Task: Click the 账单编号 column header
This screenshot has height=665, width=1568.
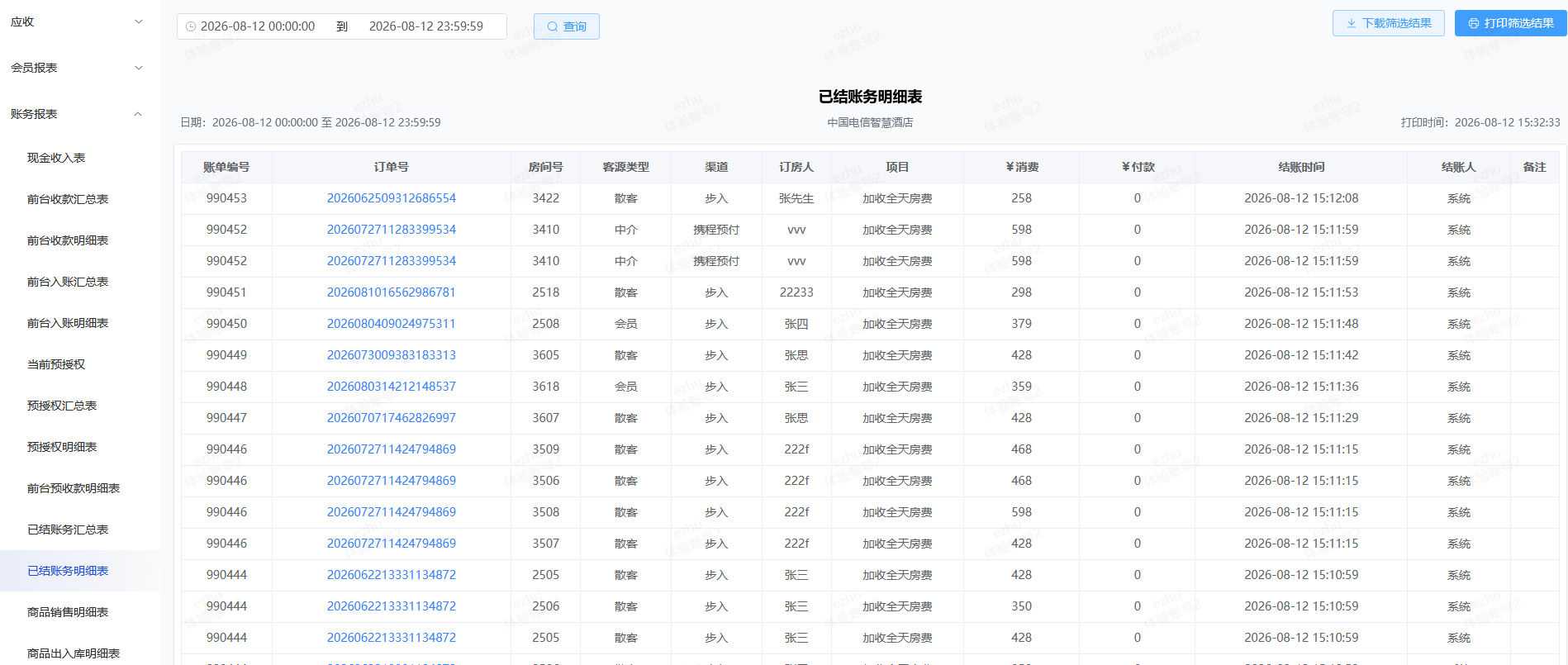Action: pyautogui.click(x=226, y=167)
